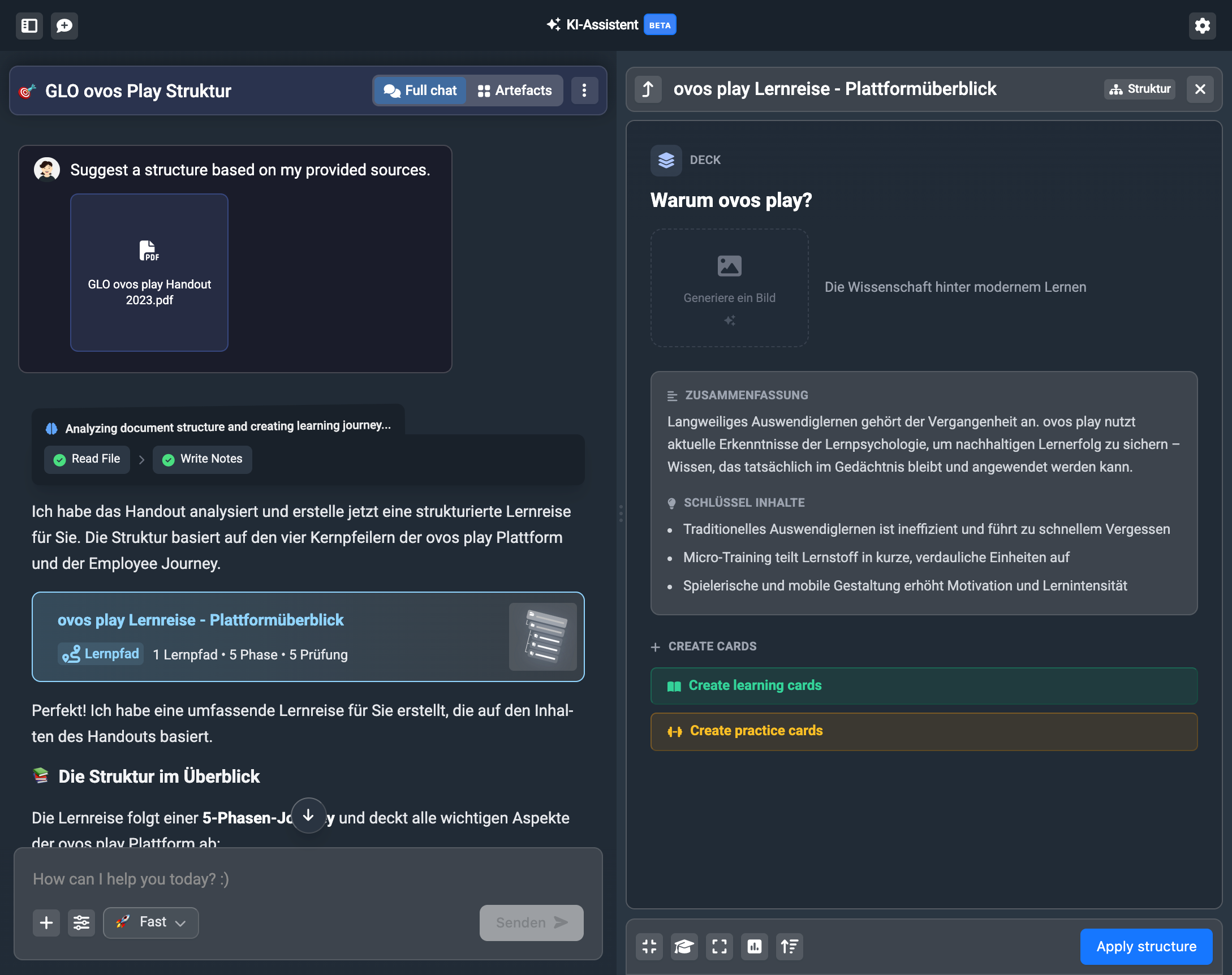Image resolution: width=1232 pixels, height=975 pixels.
Task: Expand the CREATE CARDS section
Action: click(x=704, y=646)
